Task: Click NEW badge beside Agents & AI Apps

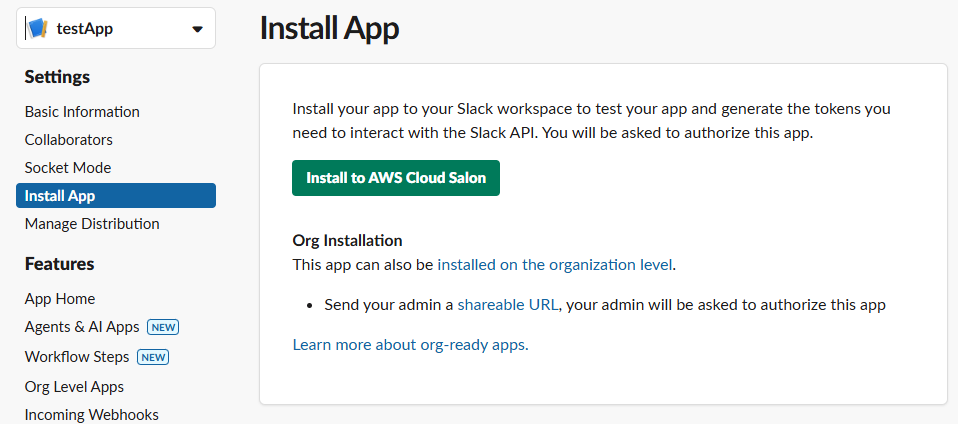Action: pyautogui.click(x=163, y=327)
